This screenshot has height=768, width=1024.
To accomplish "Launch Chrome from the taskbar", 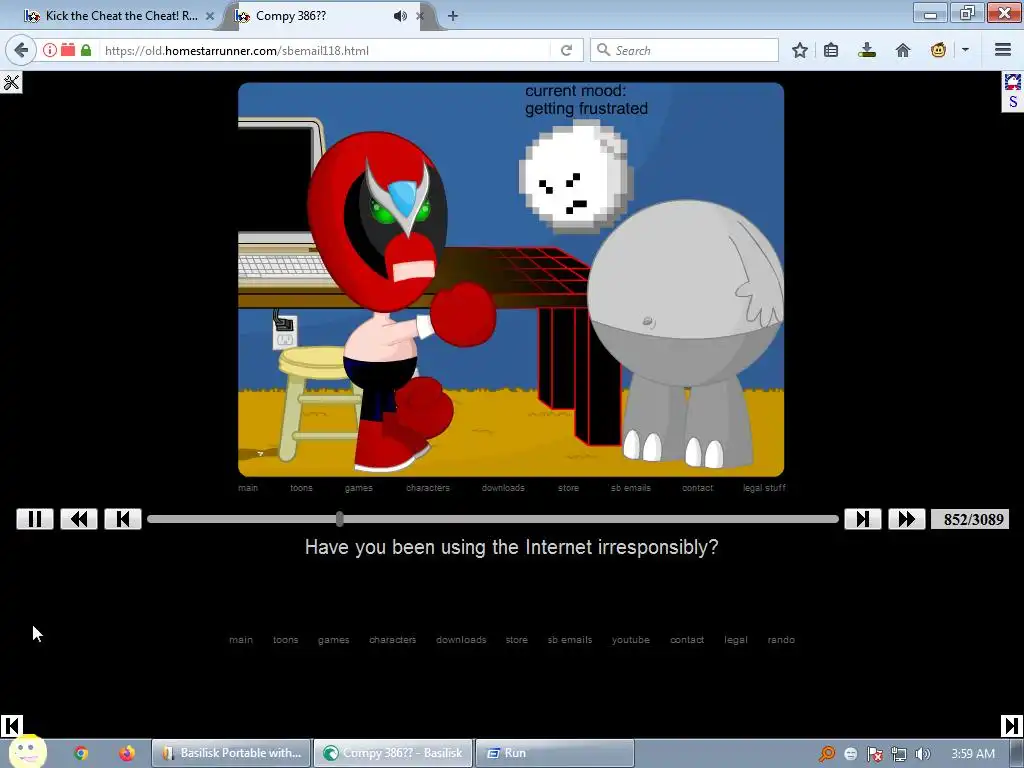I will [81, 753].
